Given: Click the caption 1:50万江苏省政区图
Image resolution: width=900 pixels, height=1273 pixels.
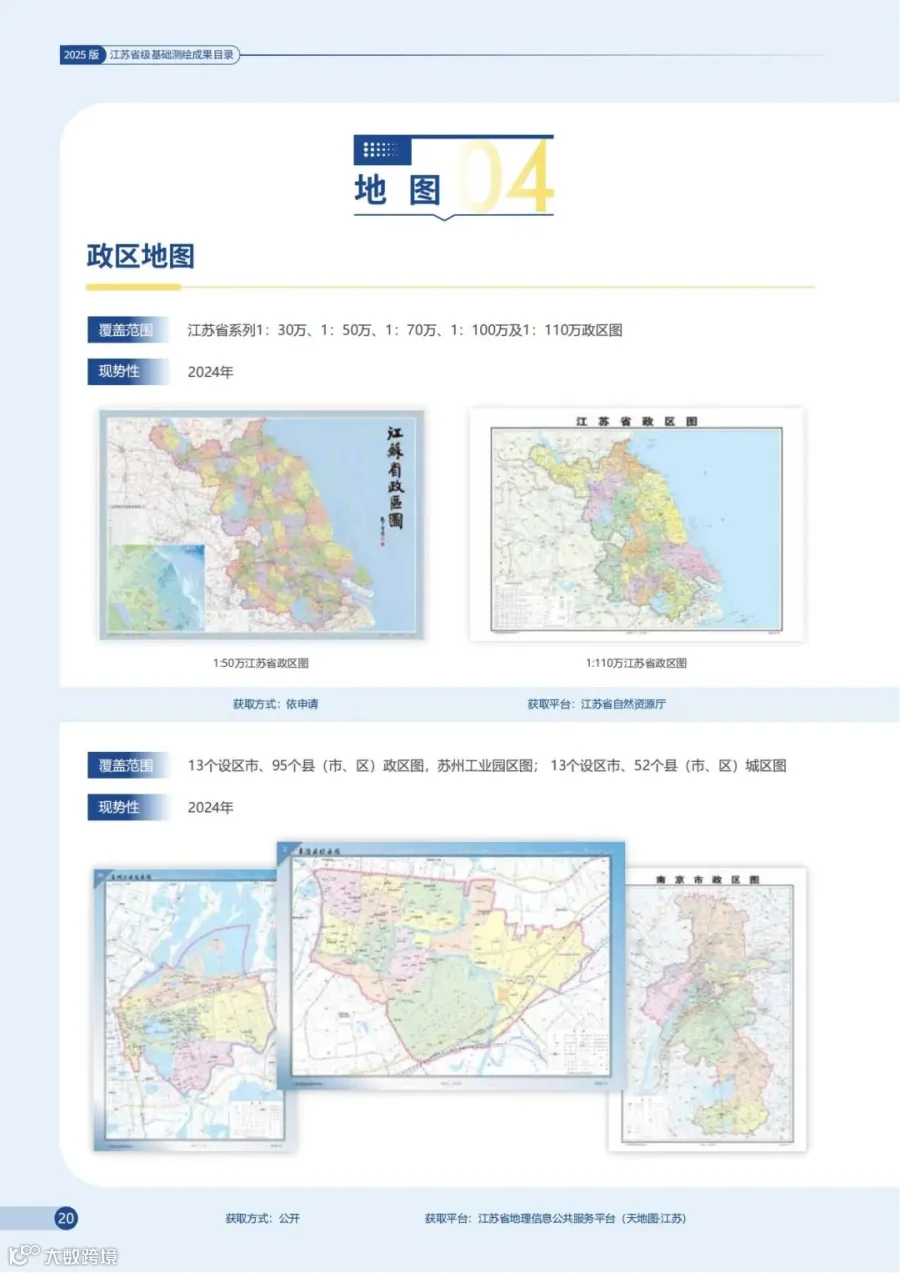Looking at the screenshot, I should pos(262,663).
